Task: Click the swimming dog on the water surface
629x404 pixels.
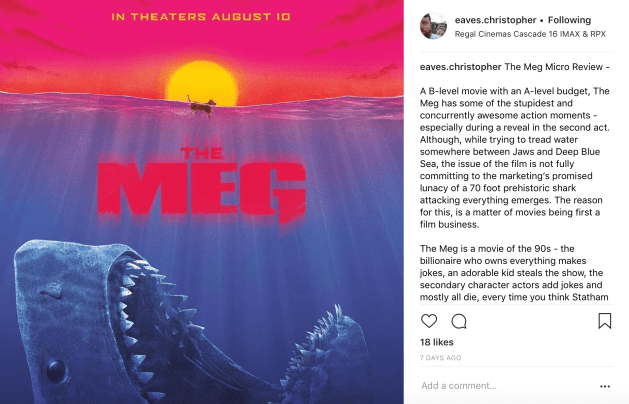Action: coord(199,102)
